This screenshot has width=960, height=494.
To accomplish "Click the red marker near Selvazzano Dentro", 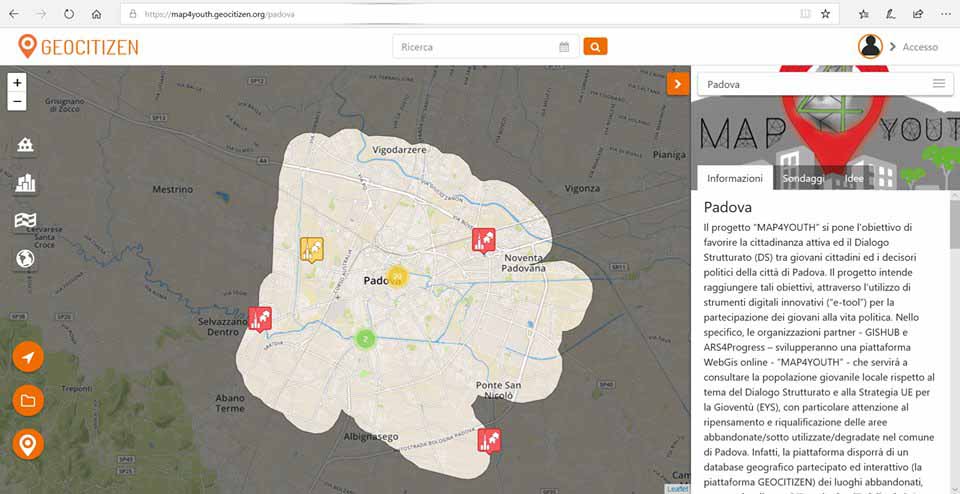I will pyautogui.click(x=260, y=320).
